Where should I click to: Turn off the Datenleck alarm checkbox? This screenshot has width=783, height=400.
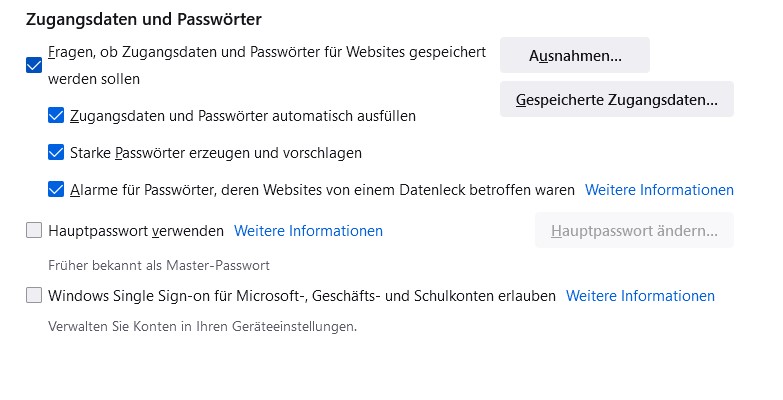point(56,189)
